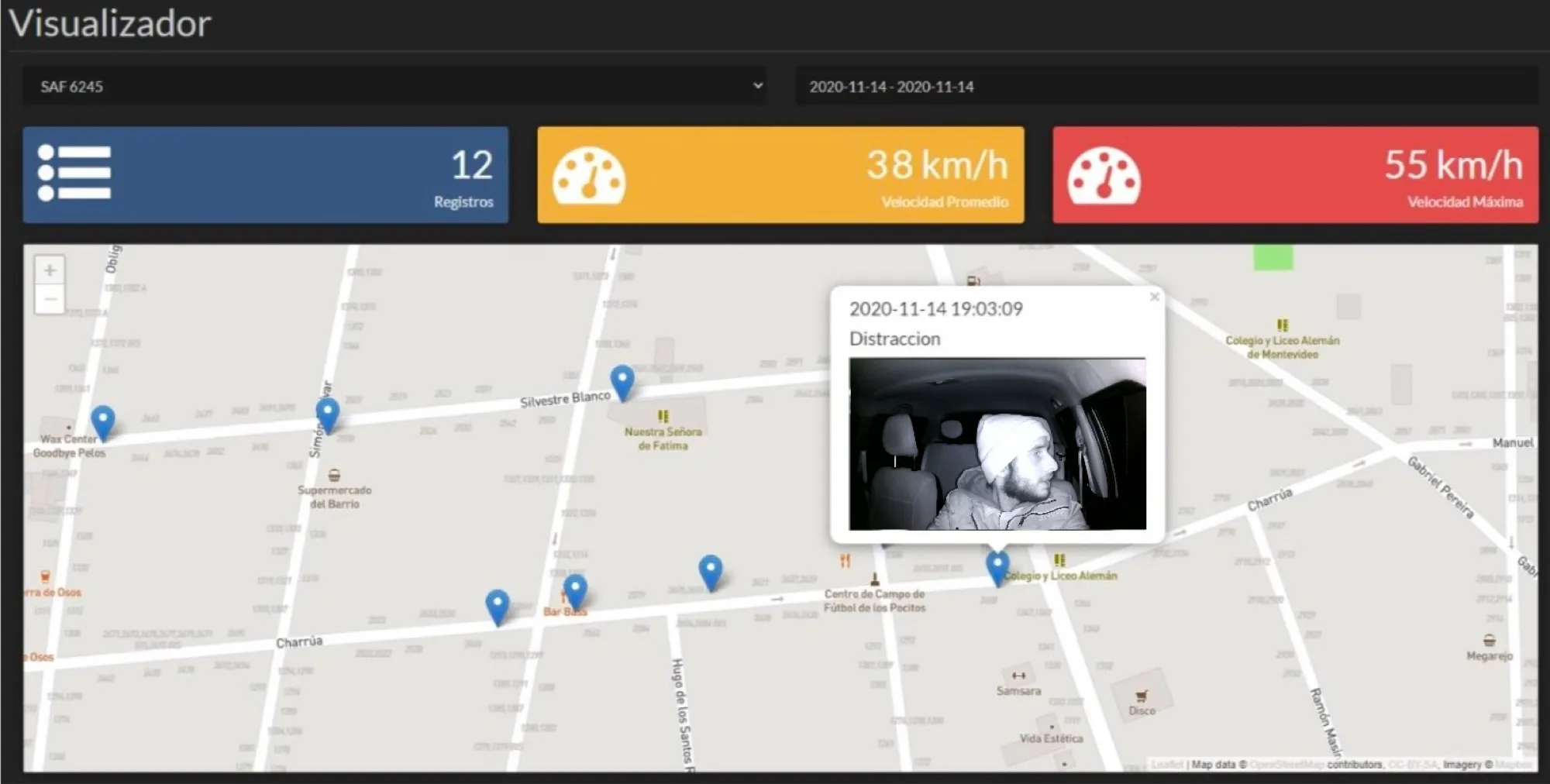
Task: Open the OpenStreetMap contributors link
Action: coord(1286,765)
